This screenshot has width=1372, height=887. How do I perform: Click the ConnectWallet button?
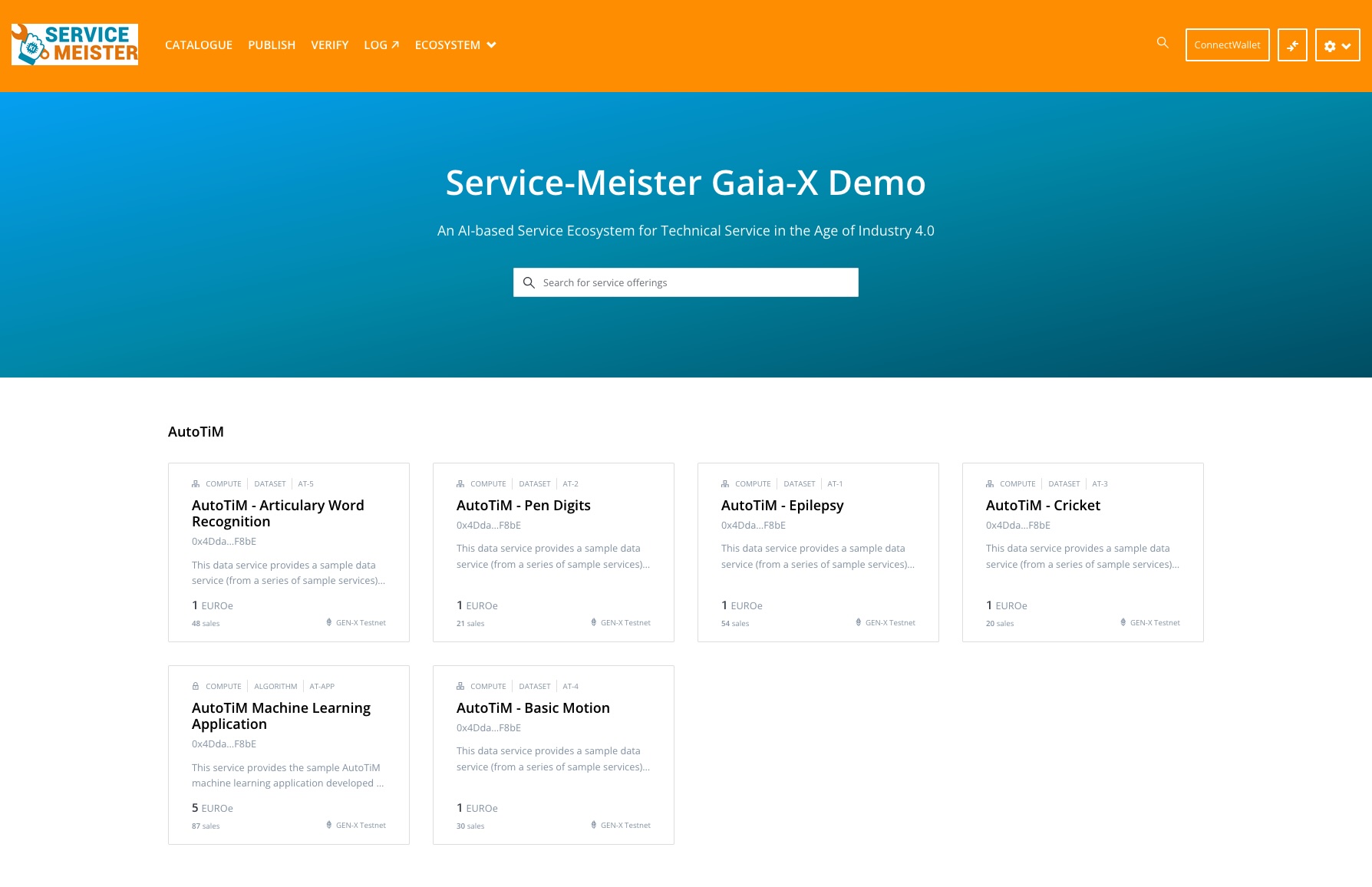click(1228, 45)
